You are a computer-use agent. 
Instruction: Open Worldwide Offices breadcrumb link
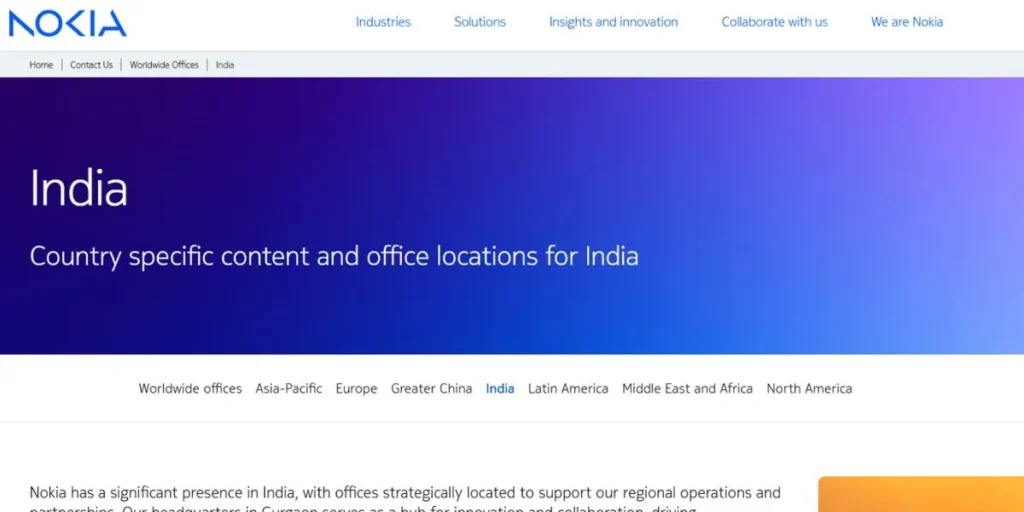pyautogui.click(x=164, y=65)
